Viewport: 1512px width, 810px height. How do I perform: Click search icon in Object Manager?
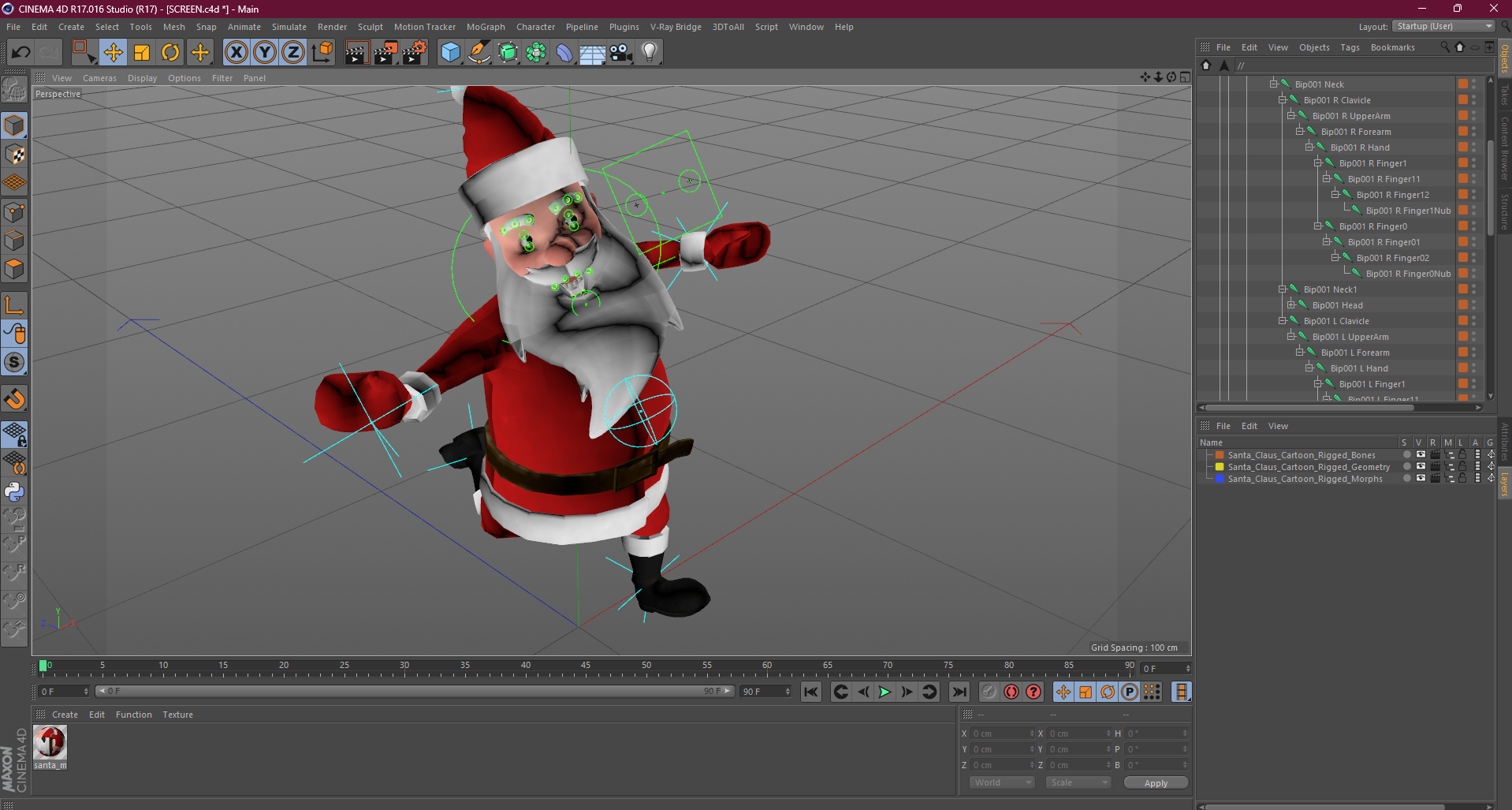(x=1444, y=47)
